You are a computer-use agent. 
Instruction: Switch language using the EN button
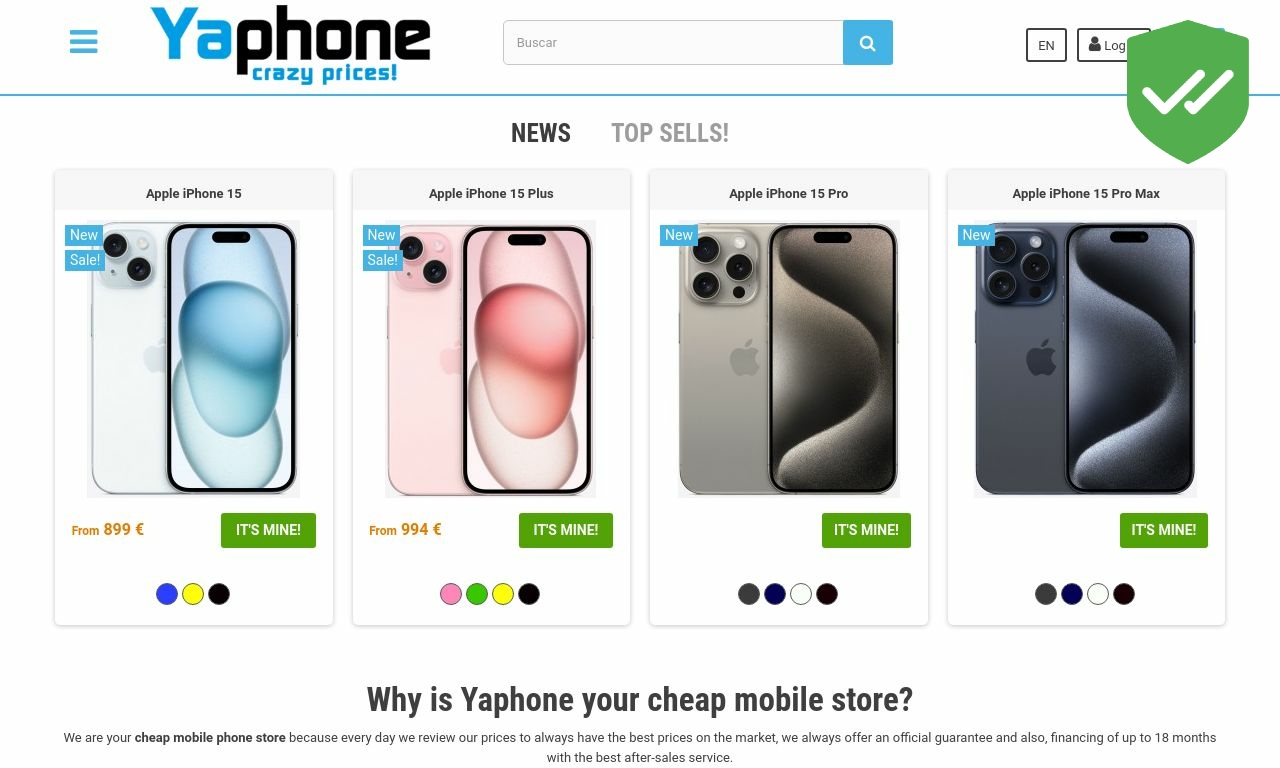(x=1046, y=45)
